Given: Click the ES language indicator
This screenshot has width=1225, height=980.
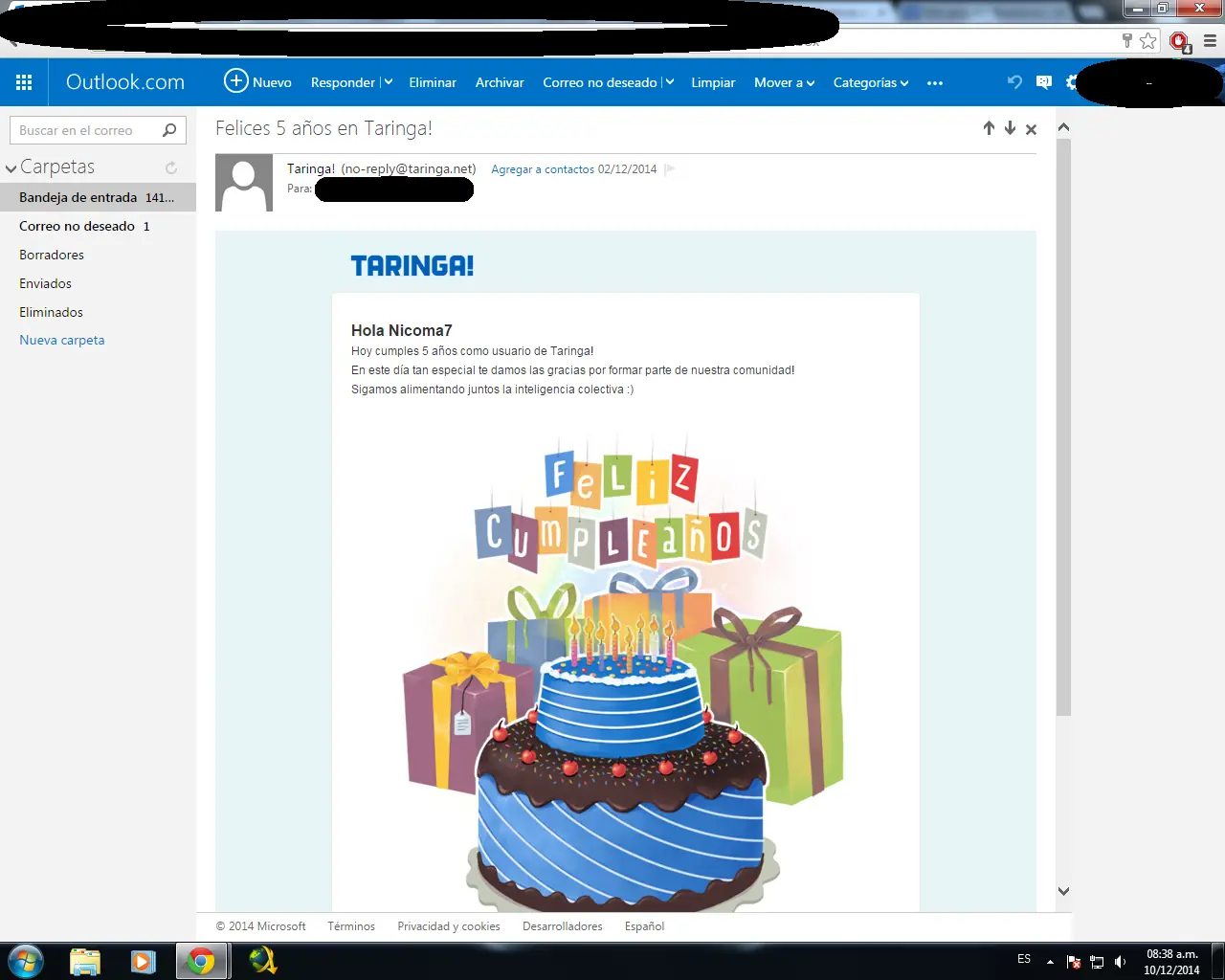Looking at the screenshot, I should pyautogui.click(x=1024, y=959).
